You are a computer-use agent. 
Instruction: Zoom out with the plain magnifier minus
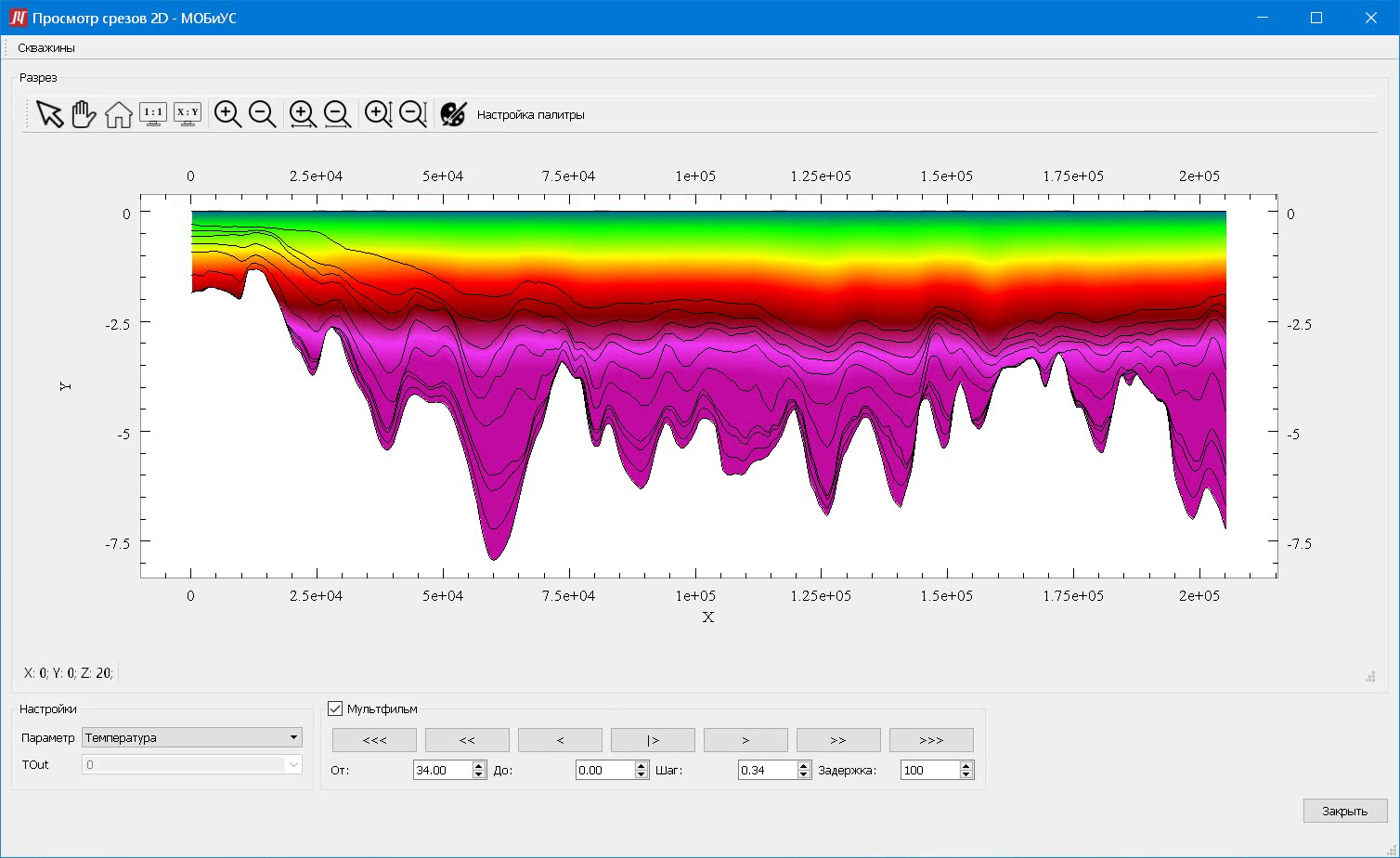click(x=263, y=114)
